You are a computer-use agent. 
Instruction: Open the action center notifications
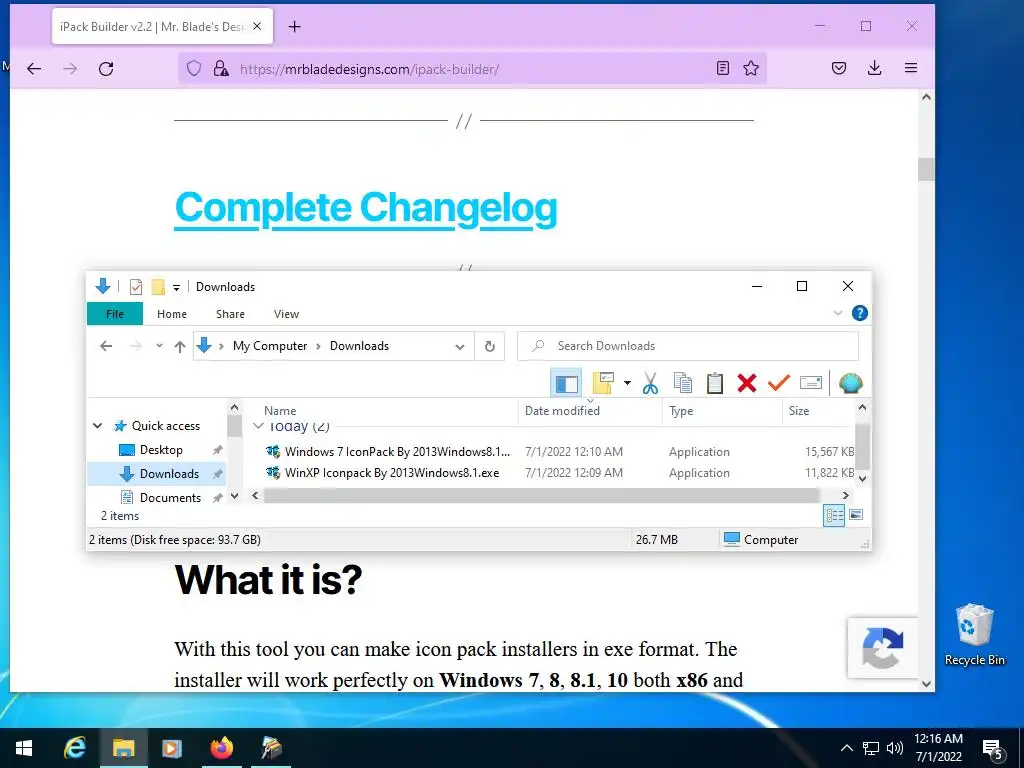pos(993,749)
